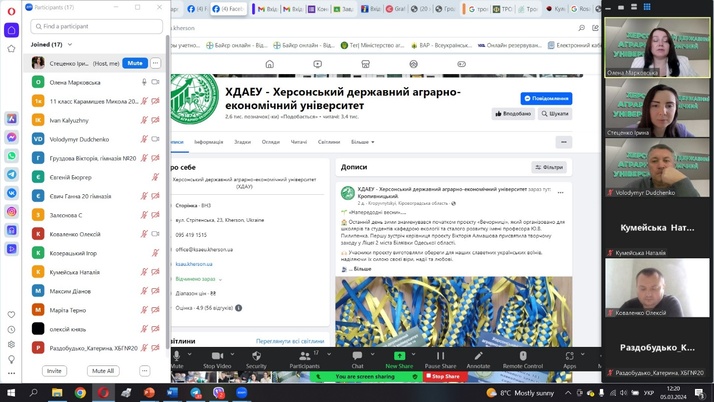
Task: Open ksau.kherson.ua website link
Action: tap(194, 264)
